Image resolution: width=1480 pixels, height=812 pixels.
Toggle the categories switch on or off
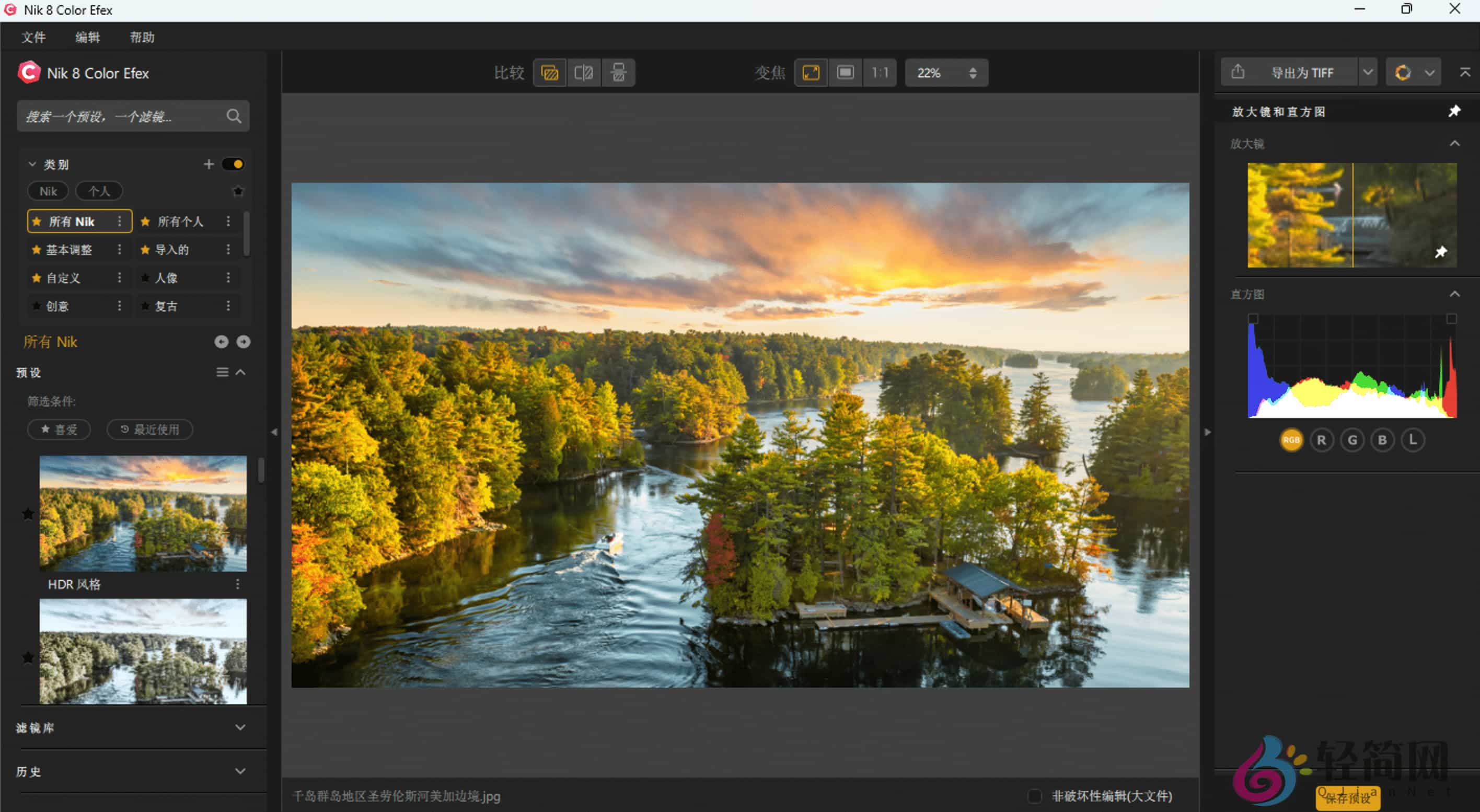click(x=233, y=164)
